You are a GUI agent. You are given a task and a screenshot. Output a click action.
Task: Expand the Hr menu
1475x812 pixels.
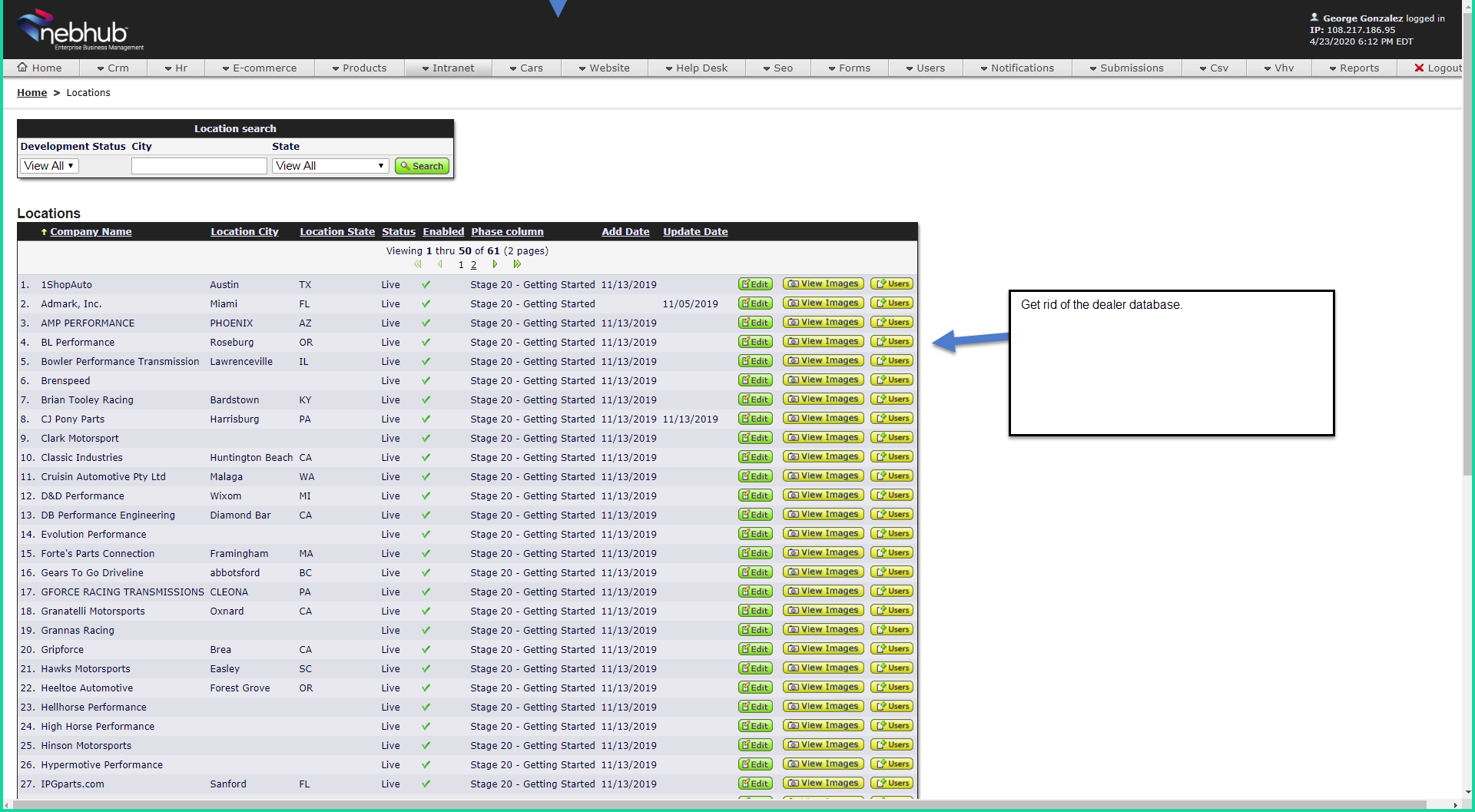point(176,68)
